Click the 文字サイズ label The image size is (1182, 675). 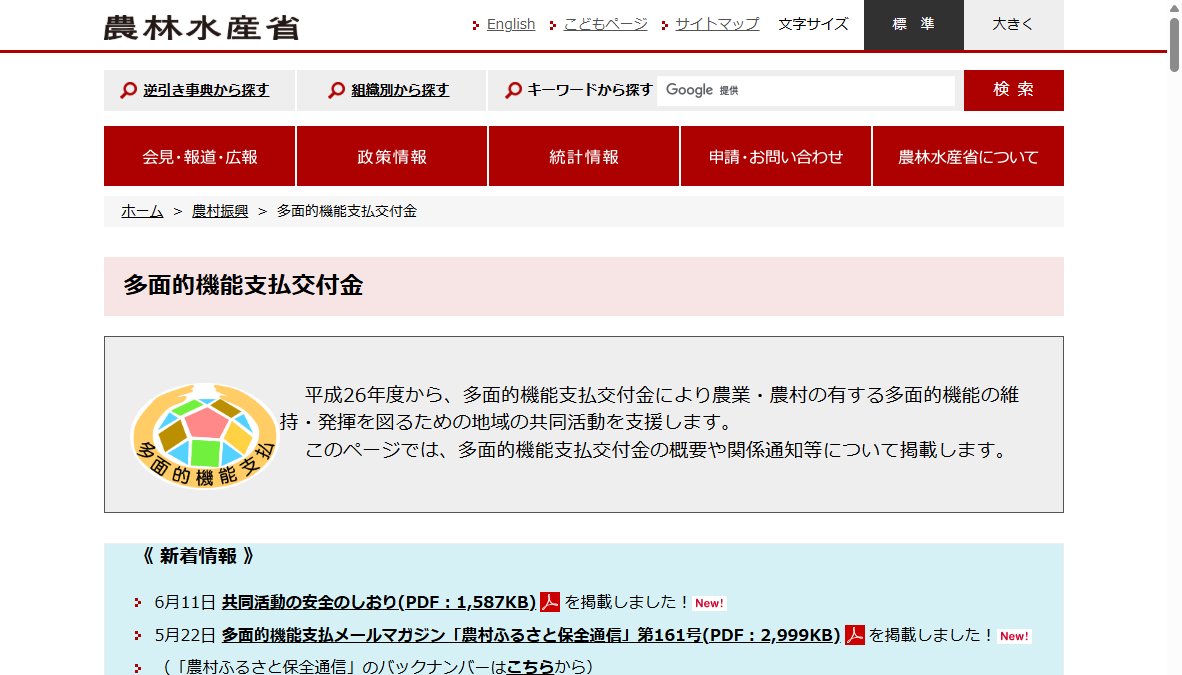coord(813,24)
